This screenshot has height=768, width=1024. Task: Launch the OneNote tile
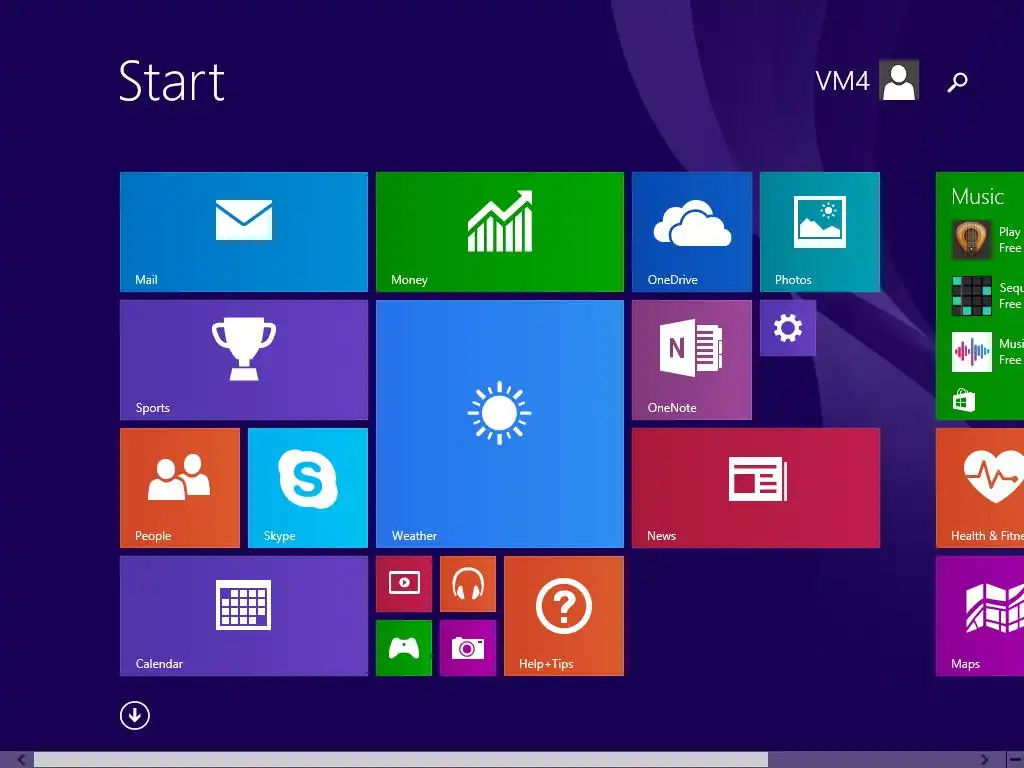click(692, 360)
